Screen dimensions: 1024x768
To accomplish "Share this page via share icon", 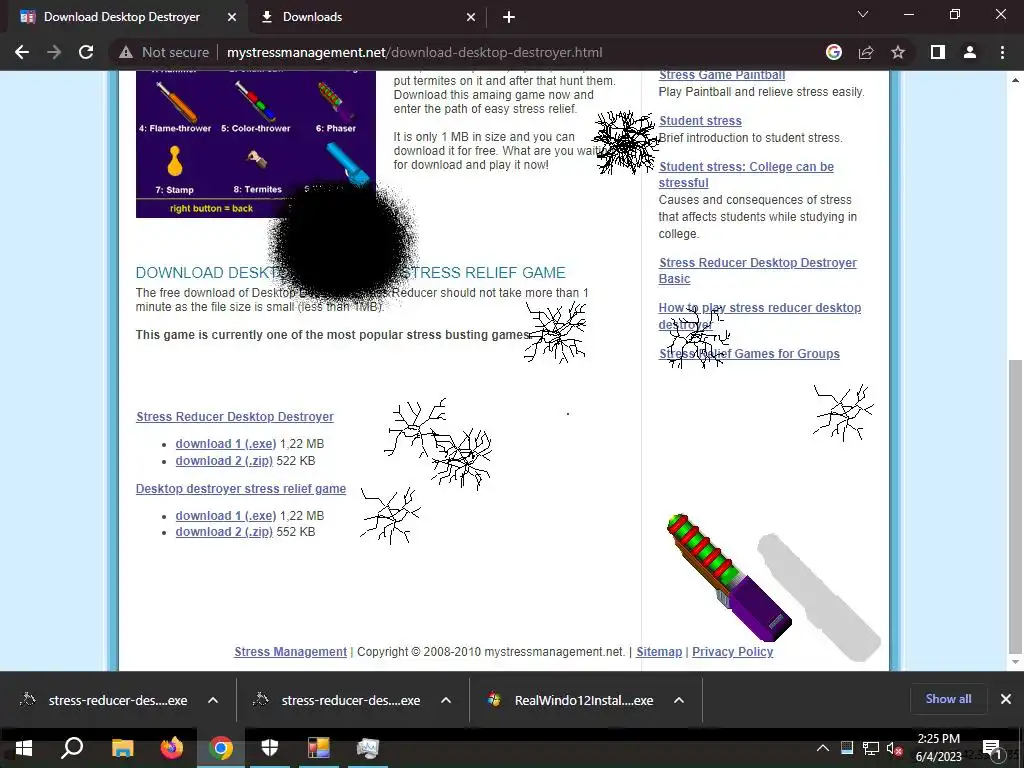I will [866, 52].
